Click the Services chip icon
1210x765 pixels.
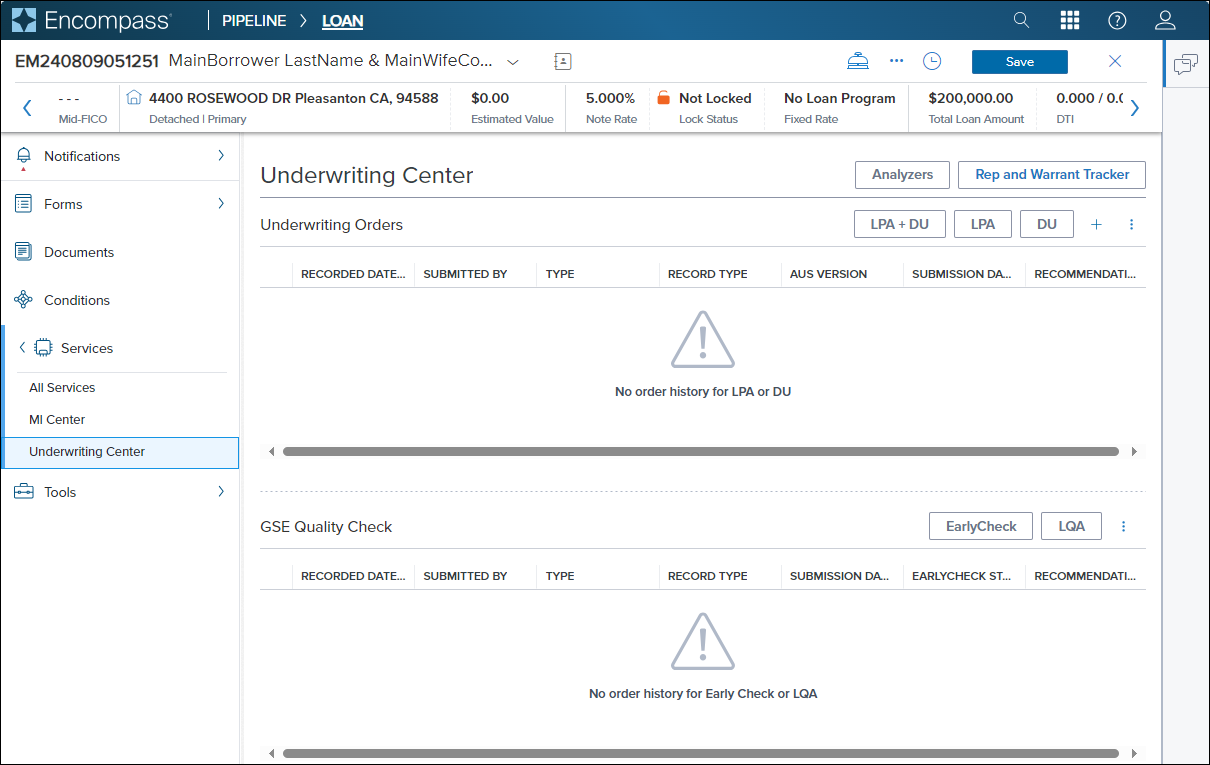click(43, 348)
